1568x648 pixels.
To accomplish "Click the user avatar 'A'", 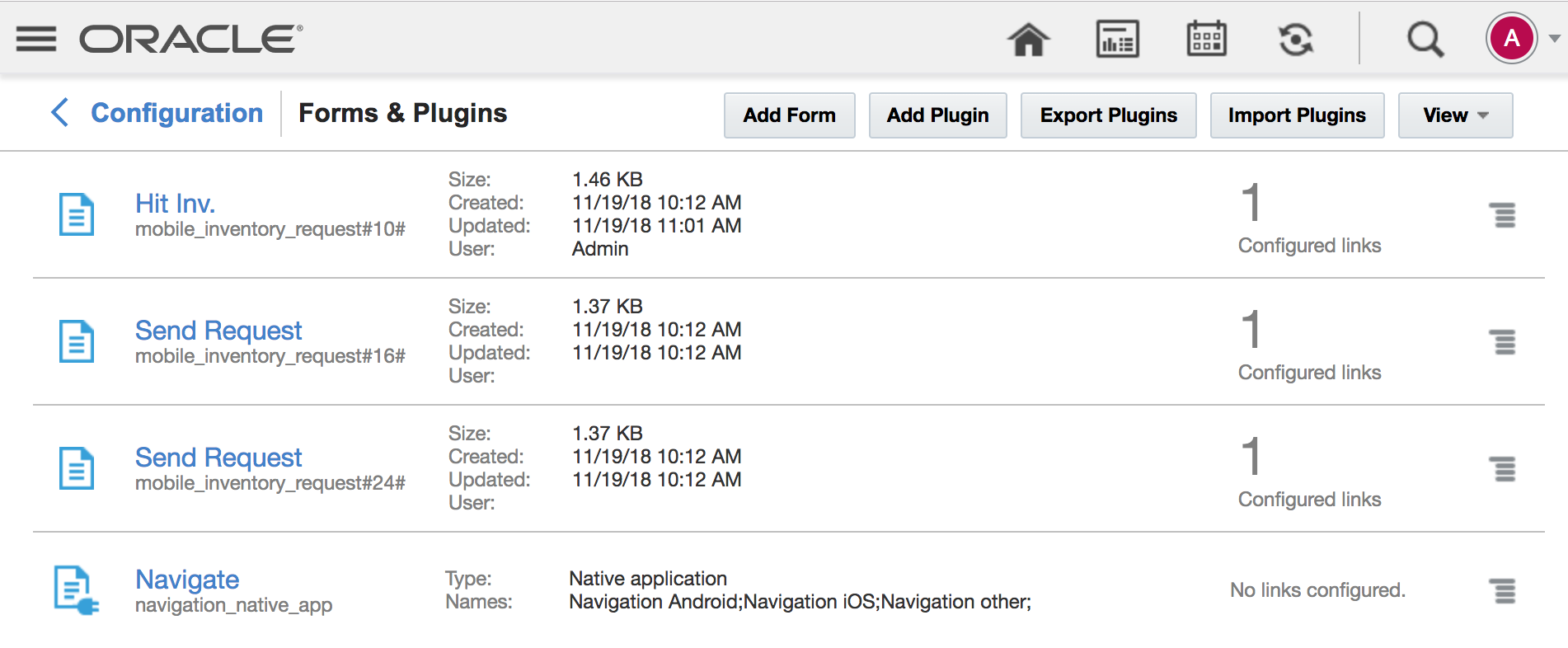I will (x=1510, y=39).
